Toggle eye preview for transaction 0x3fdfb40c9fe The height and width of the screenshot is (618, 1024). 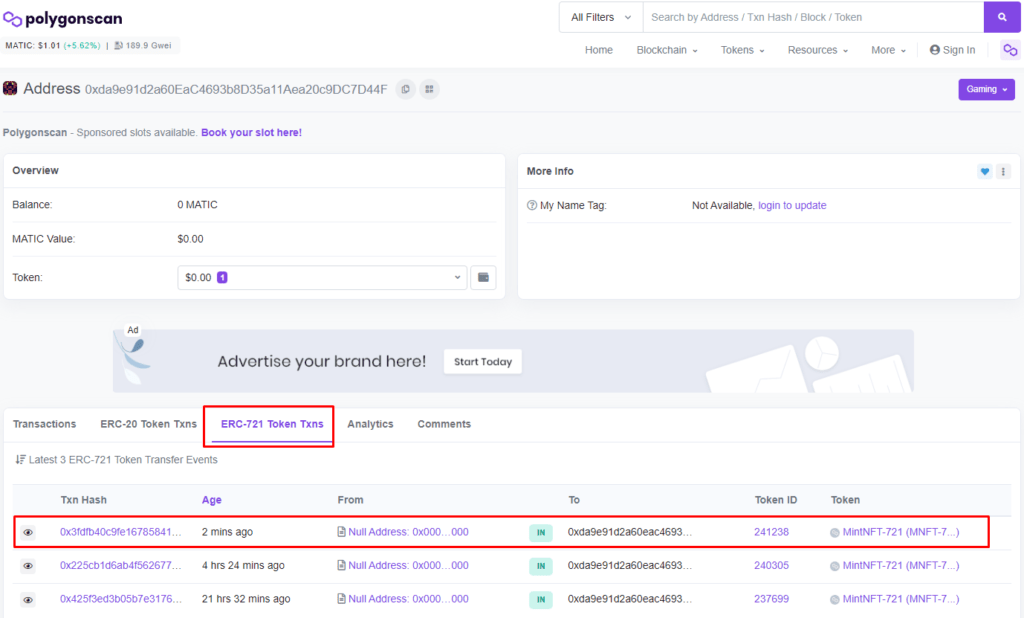point(28,533)
